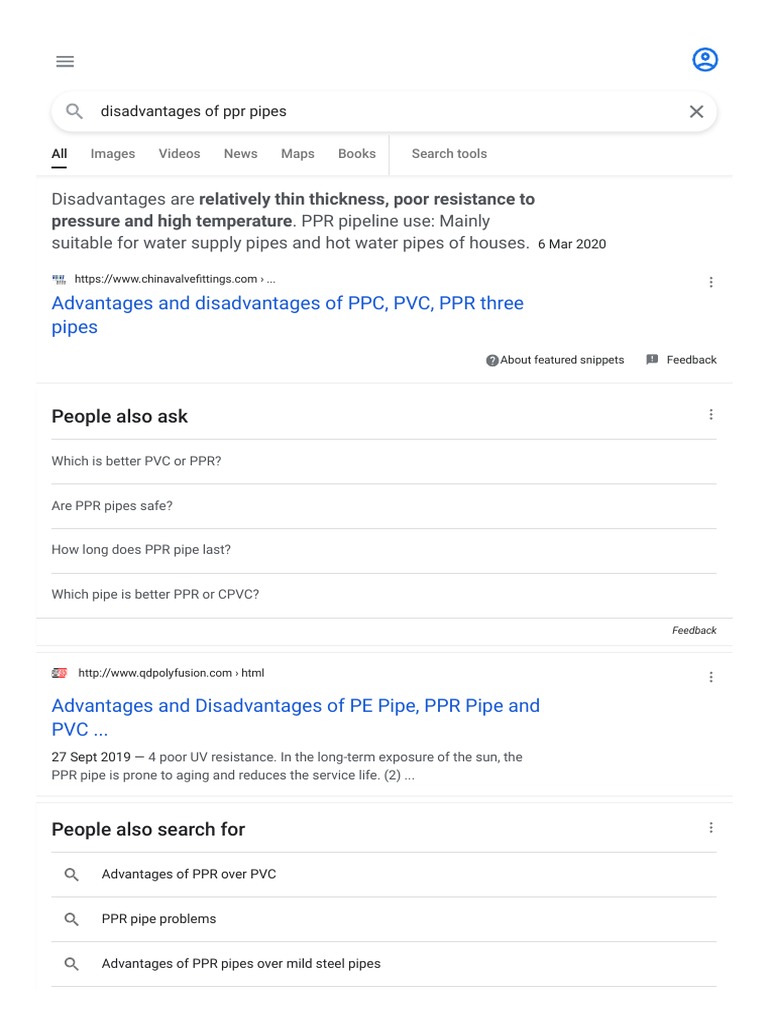Click the magnifier icon in search bar
The image size is (768, 1024).
coord(74,111)
